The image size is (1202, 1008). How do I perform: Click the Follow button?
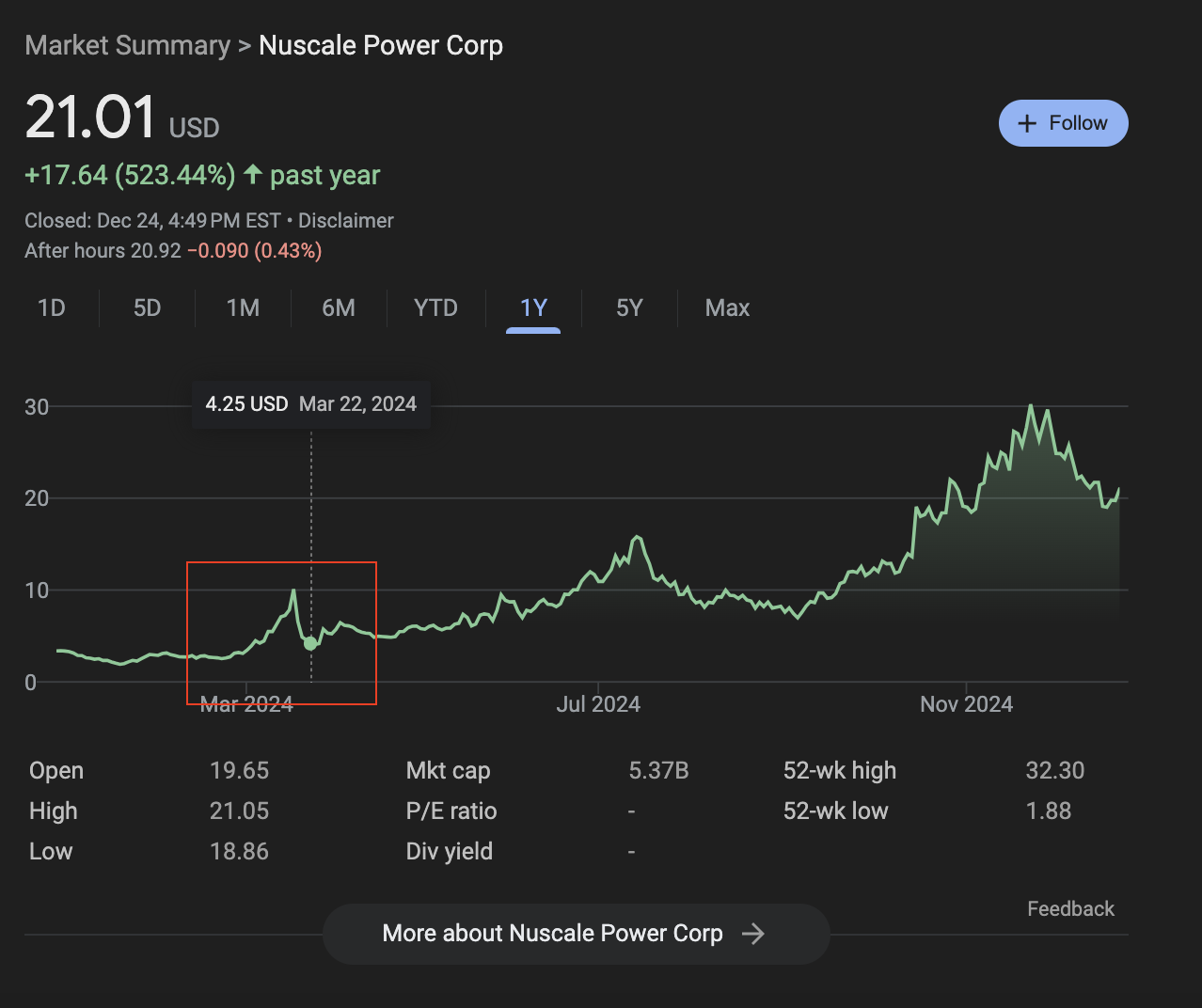click(x=1063, y=123)
